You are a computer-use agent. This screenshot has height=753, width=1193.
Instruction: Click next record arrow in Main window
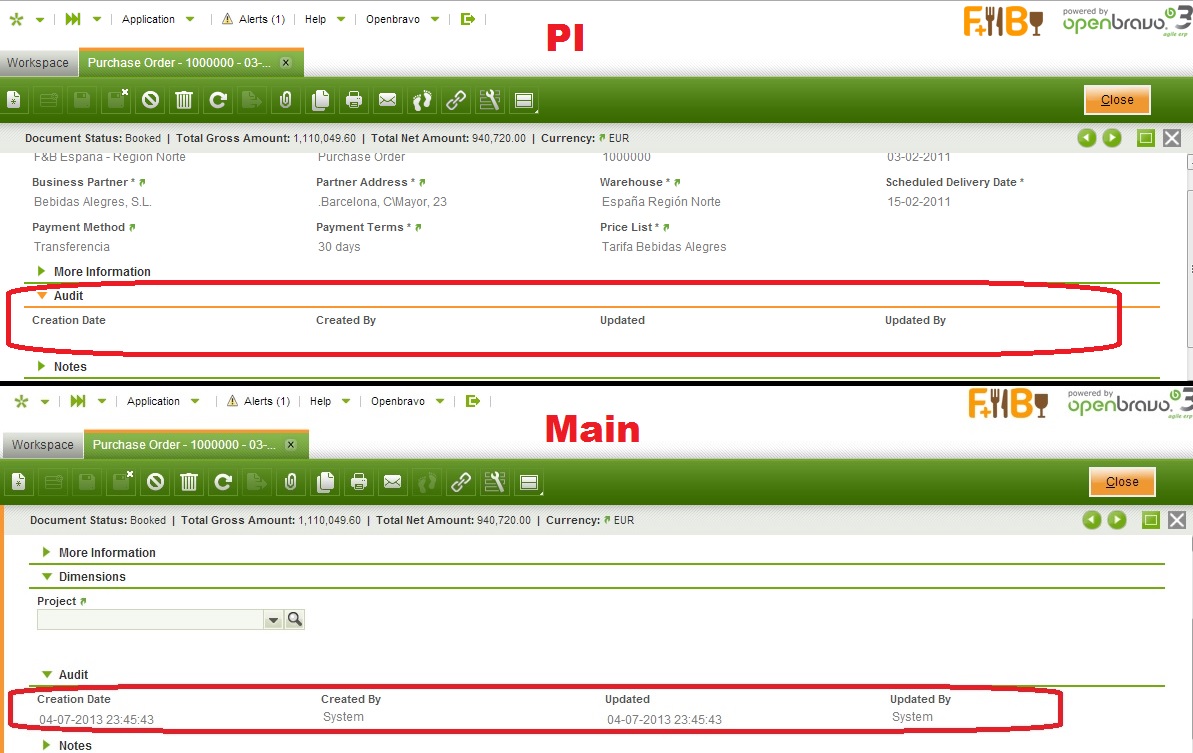click(x=1117, y=519)
